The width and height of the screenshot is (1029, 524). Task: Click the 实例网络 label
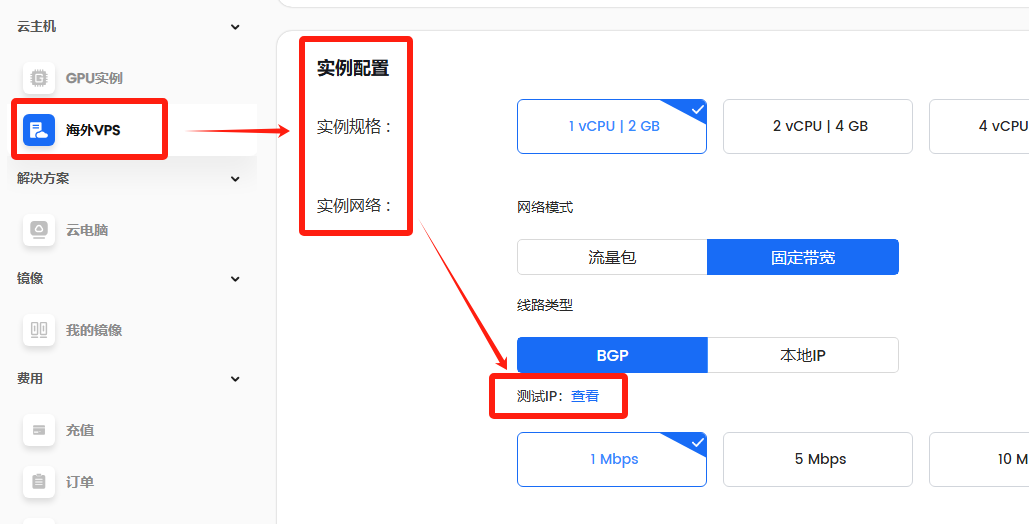click(x=354, y=206)
